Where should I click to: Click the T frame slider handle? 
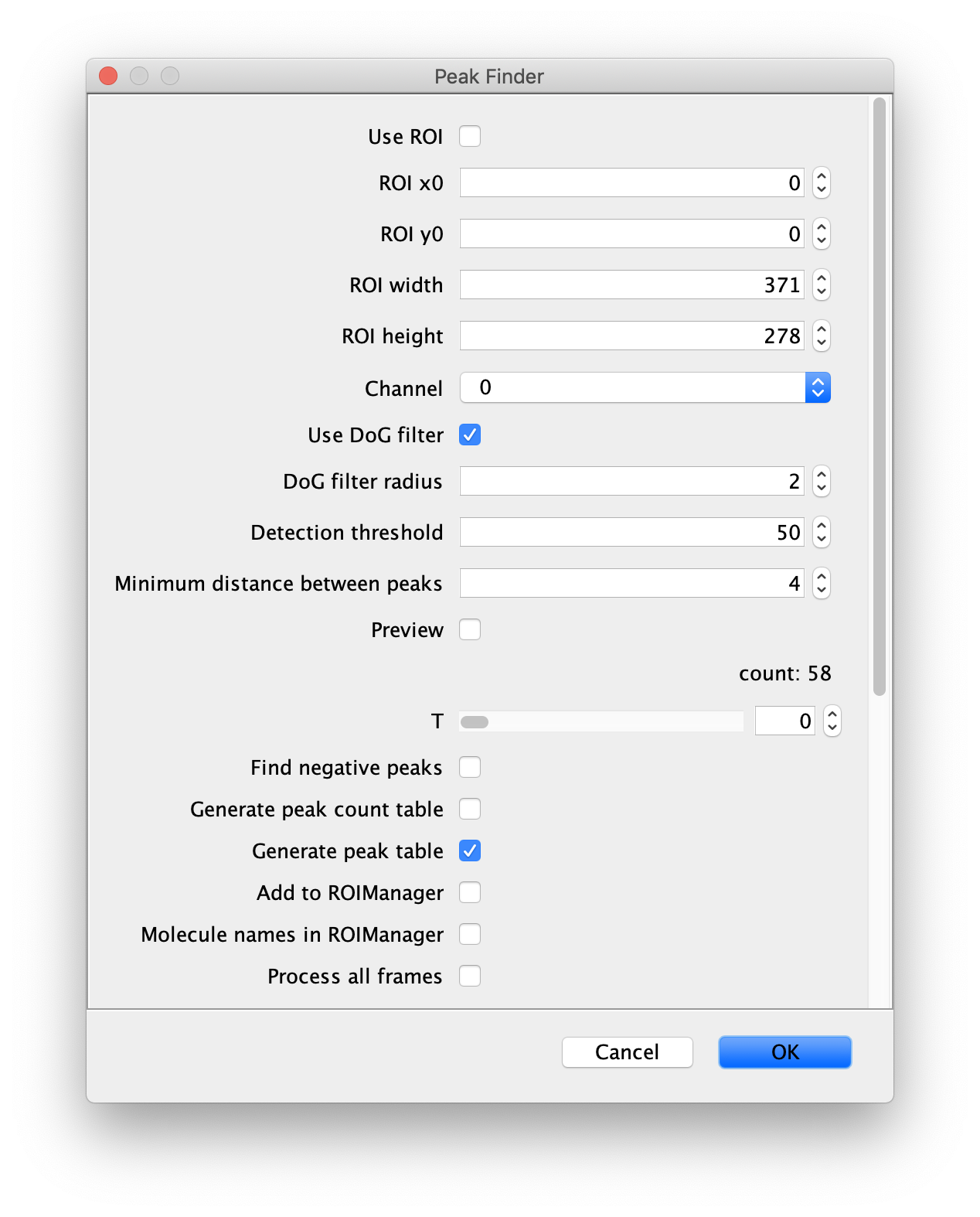pyautogui.click(x=475, y=722)
